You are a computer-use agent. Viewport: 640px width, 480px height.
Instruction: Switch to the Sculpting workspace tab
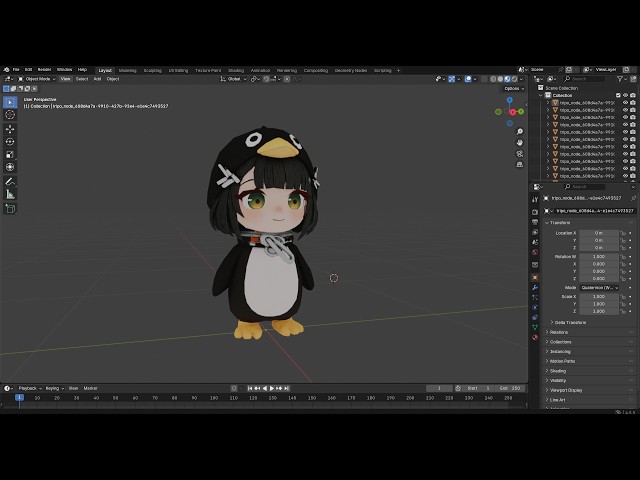pyautogui.click(x=152, y=71)
